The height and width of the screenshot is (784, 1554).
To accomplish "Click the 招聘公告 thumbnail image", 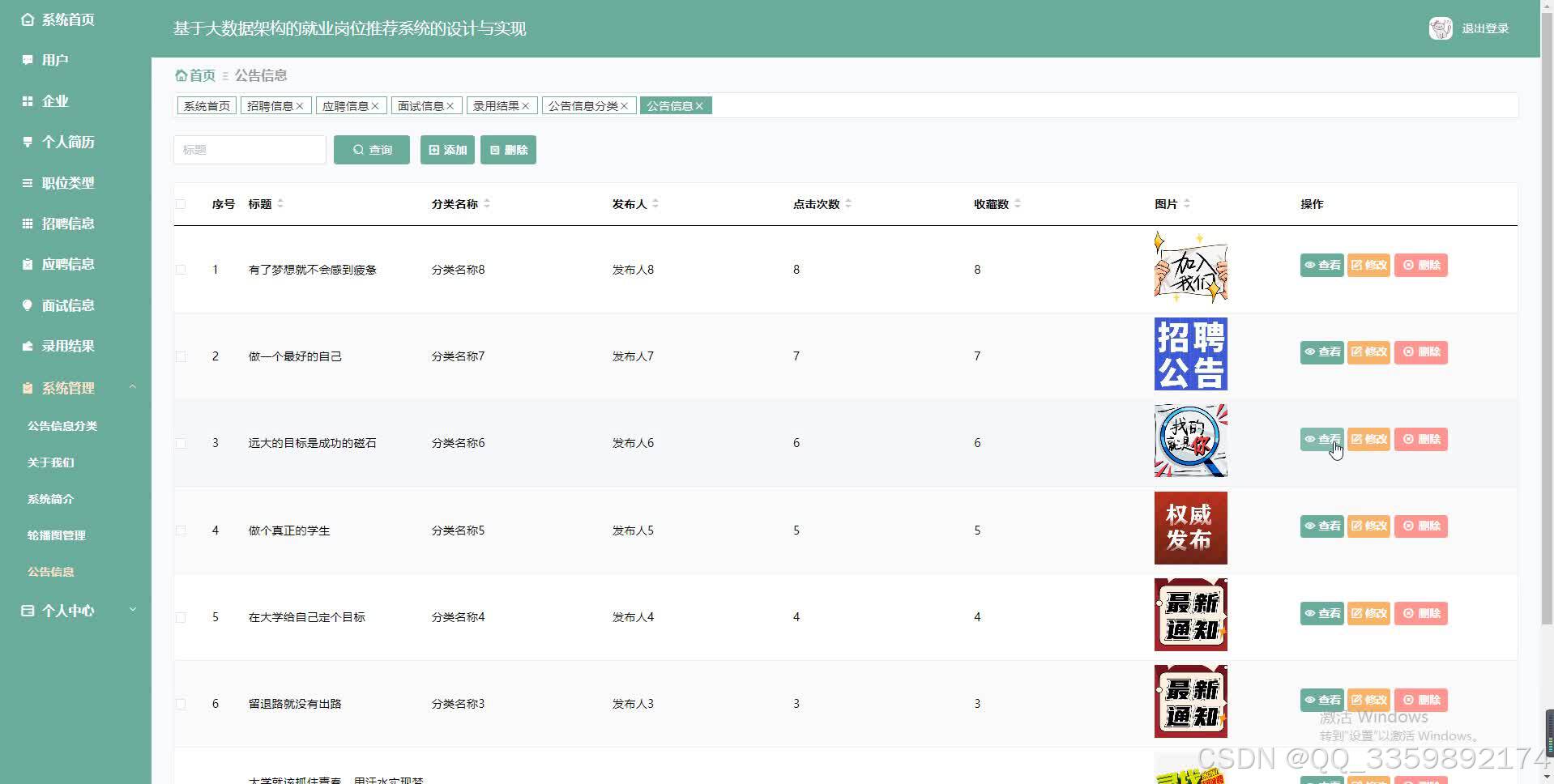I will coord(1190,354).
